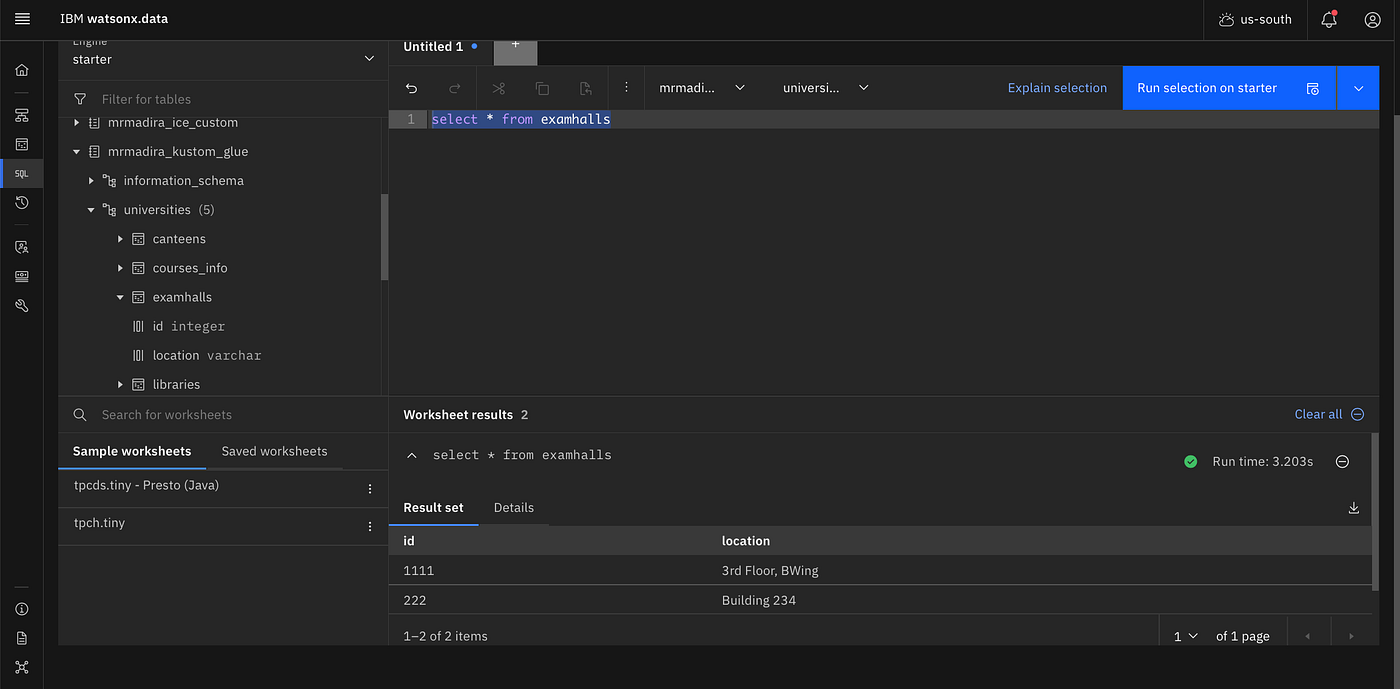The image size is (1400, 689).
Task: Switch to the Details tab
Action: tap(514, 508)
